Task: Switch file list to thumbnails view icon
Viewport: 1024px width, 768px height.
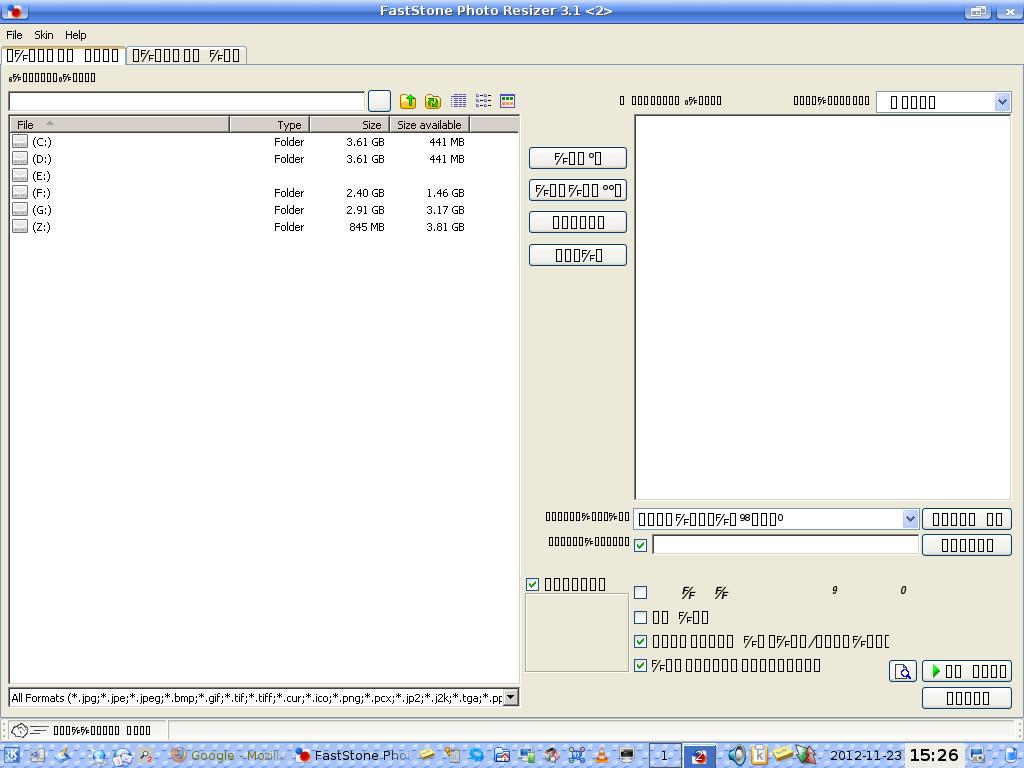Action: tap(507, 101)
